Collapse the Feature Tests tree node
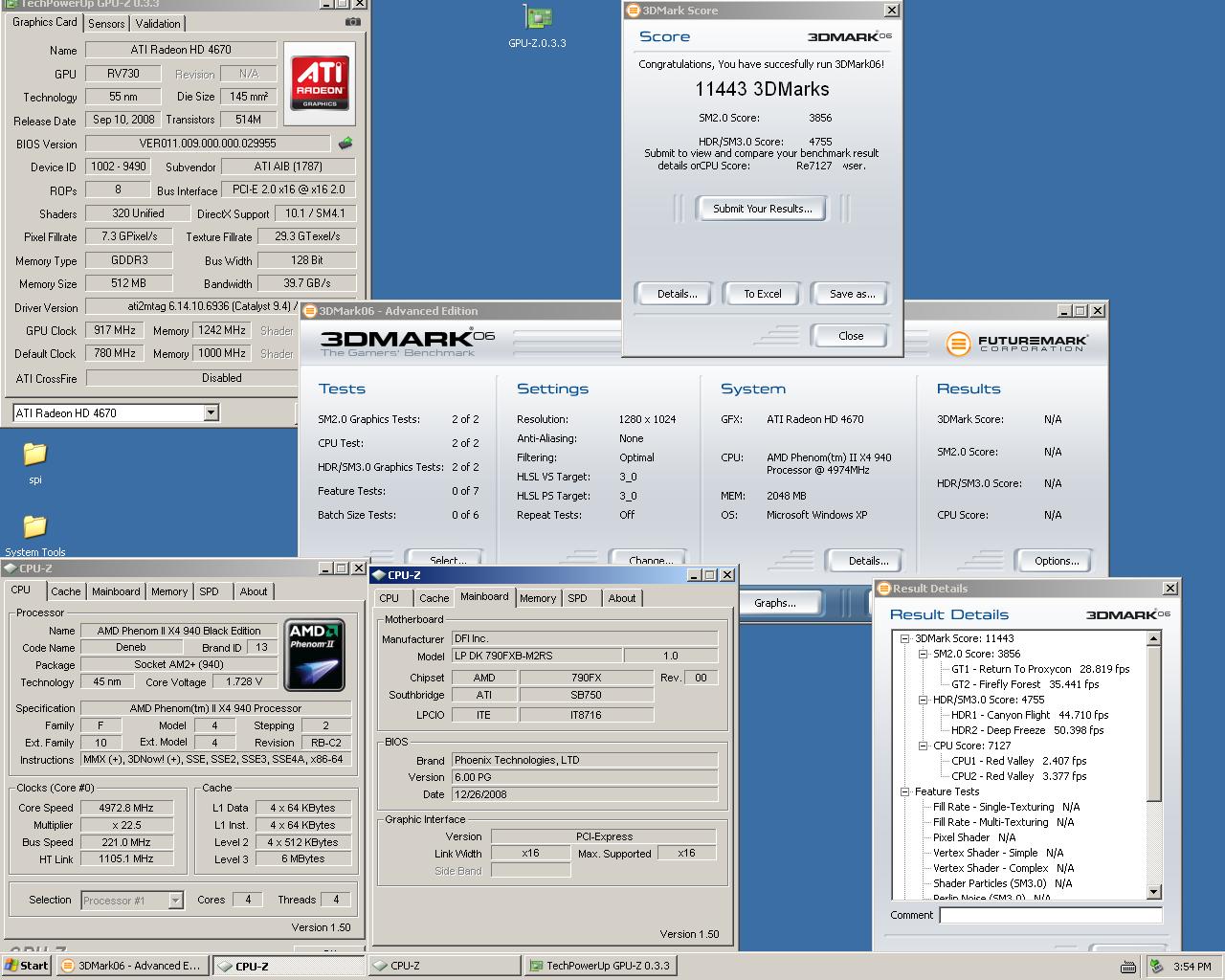 tap(904, 791)
